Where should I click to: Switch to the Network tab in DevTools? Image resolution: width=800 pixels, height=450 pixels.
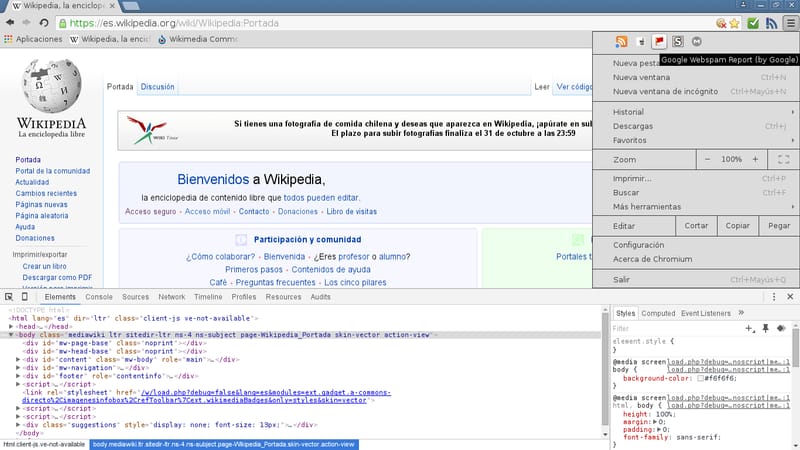[x=172, y=297]
